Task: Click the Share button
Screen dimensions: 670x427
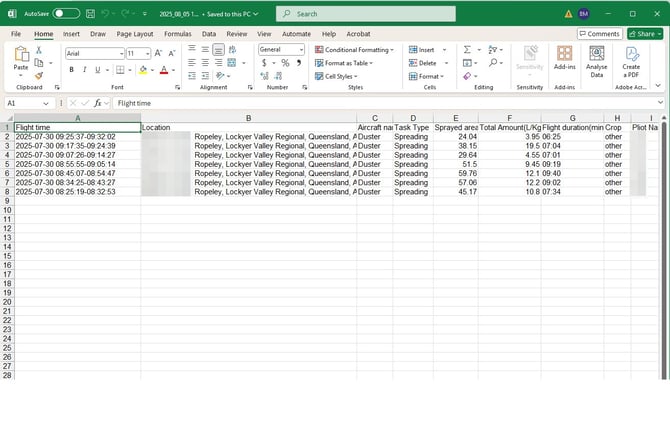Action: [x=646, y=34]
